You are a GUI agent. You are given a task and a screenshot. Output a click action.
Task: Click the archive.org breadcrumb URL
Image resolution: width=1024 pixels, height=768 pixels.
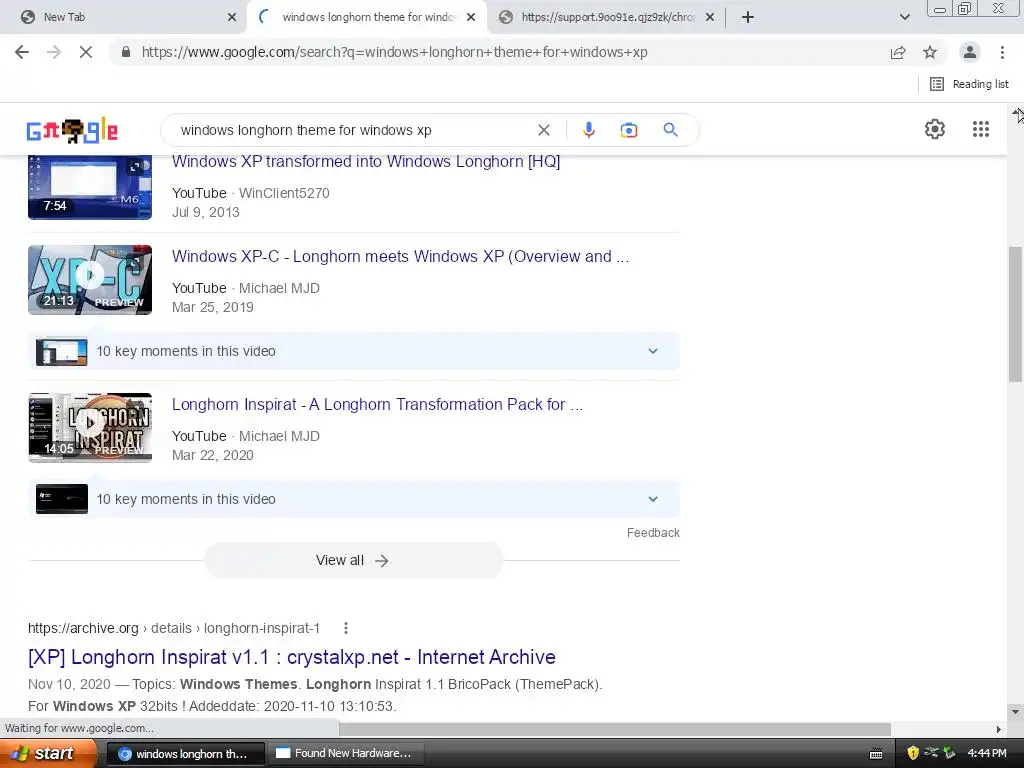(x=174, y=628)
